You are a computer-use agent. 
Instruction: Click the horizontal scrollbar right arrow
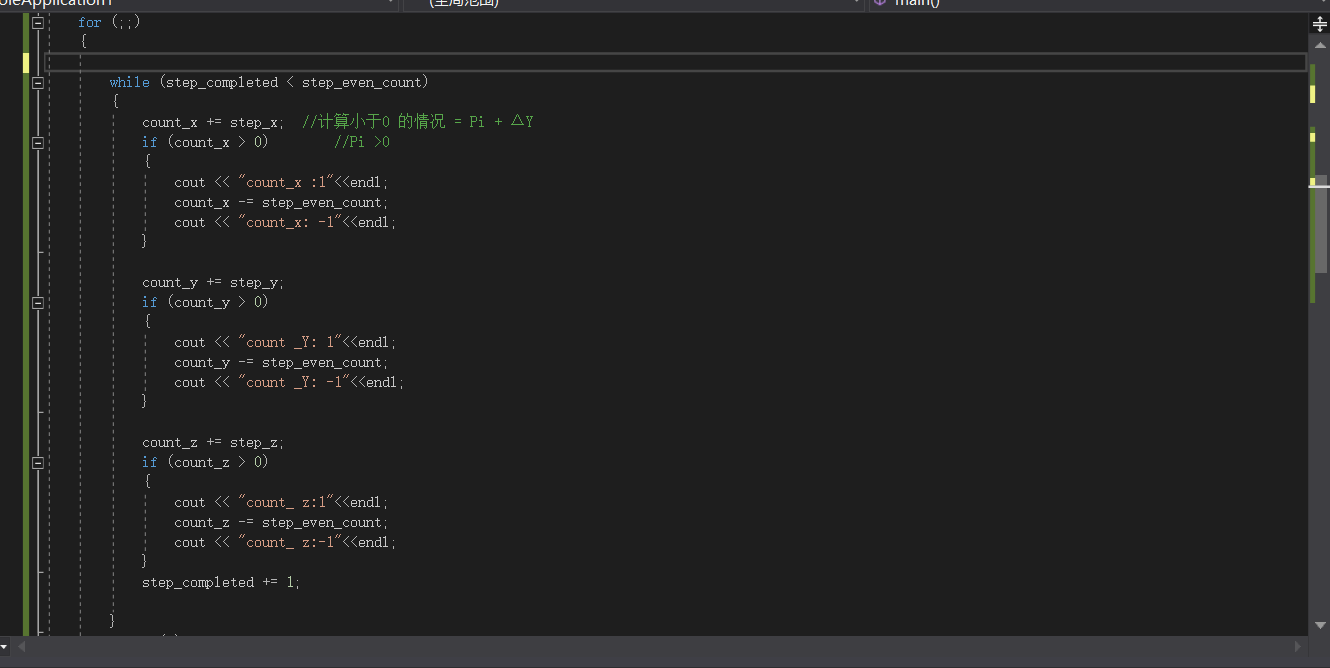1299,647
